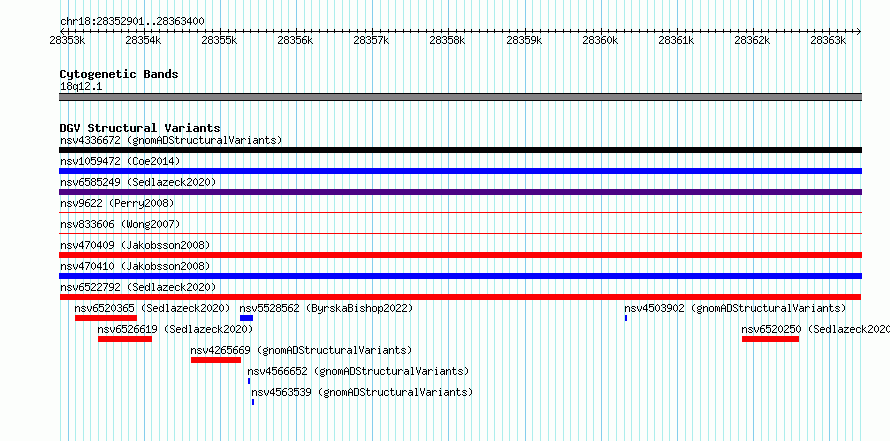Select the red nsv470409 variant bar
Image resolution: width=890 pixels, height=441 pixels.
pyautogui.click(x=460, y=255)
